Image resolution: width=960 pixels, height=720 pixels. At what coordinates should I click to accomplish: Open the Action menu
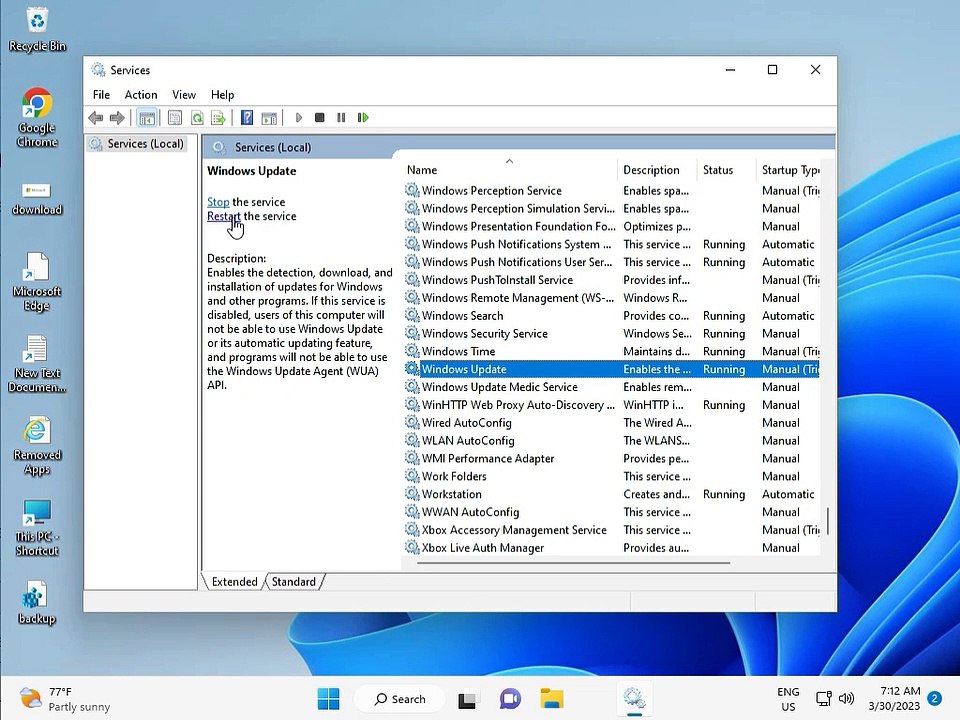(x=141, y=95)
